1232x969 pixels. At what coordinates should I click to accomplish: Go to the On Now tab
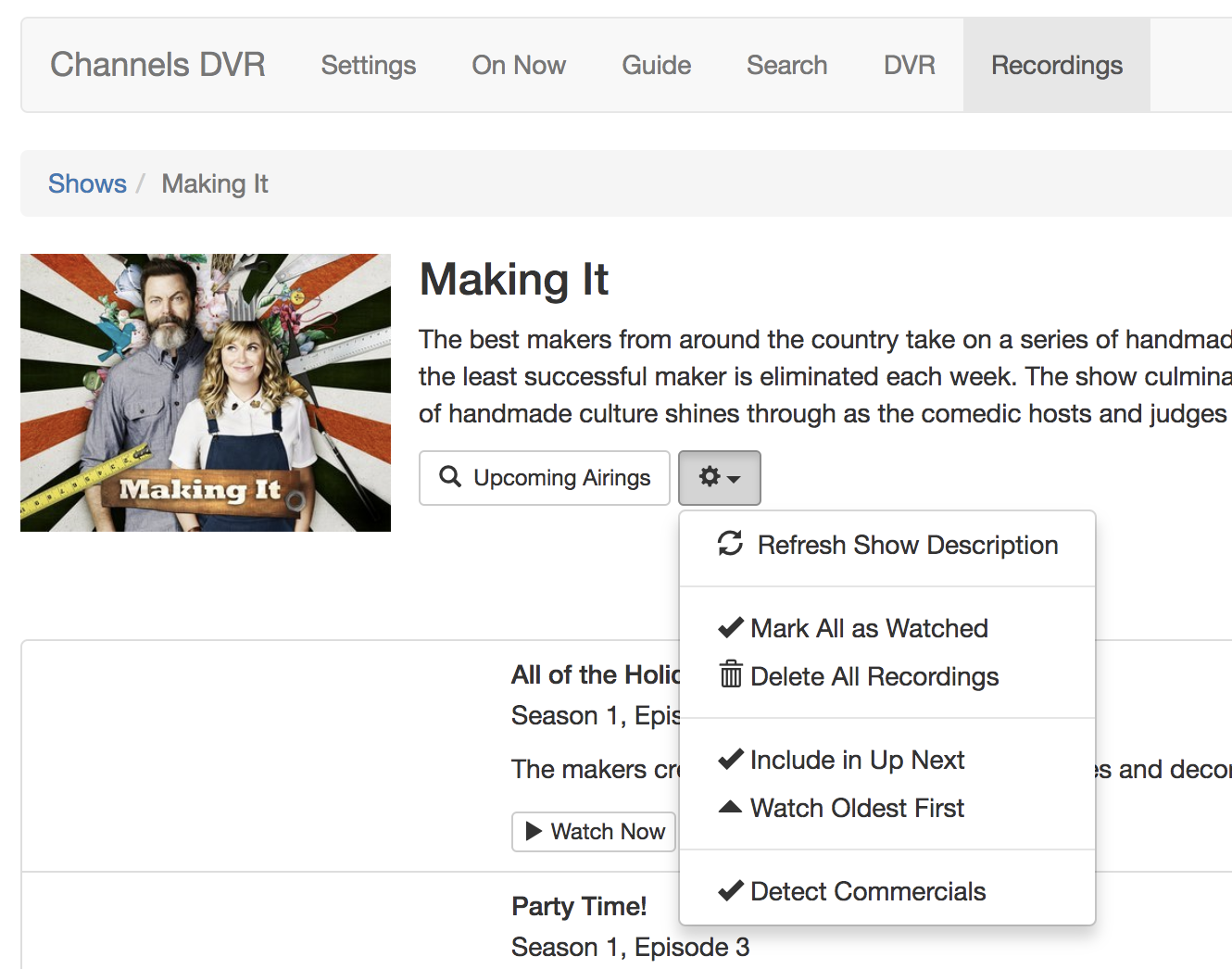pyautogui.click(x=519, y=65)
